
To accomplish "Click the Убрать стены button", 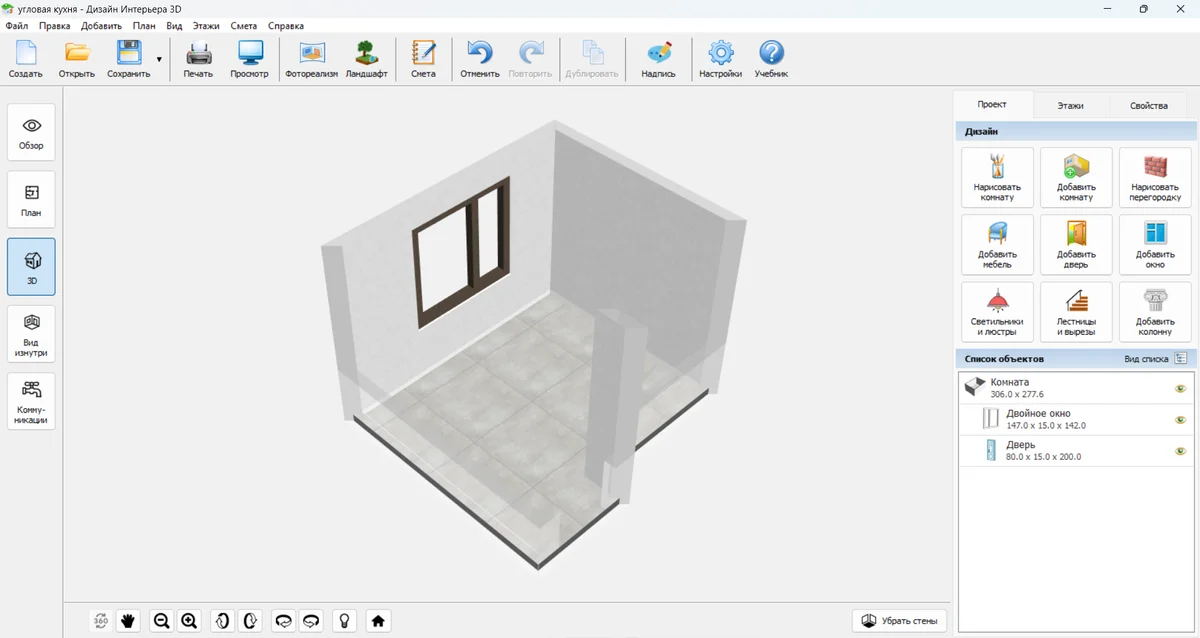I will (x=899, y=621).
